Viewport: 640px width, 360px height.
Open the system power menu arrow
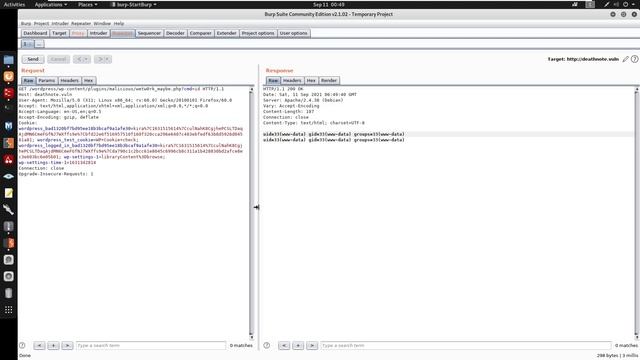pos(634,4)
